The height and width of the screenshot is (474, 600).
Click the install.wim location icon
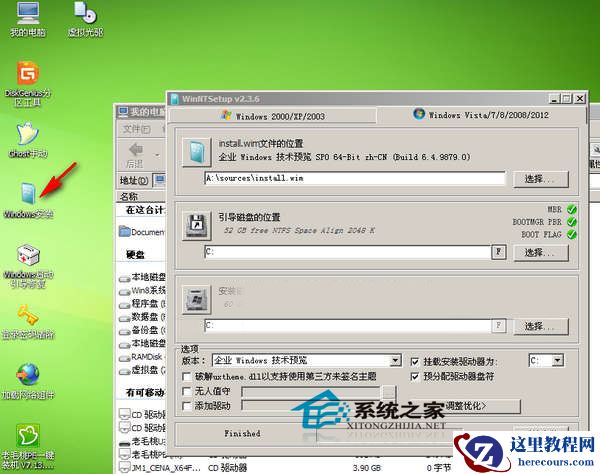(197, 152)
